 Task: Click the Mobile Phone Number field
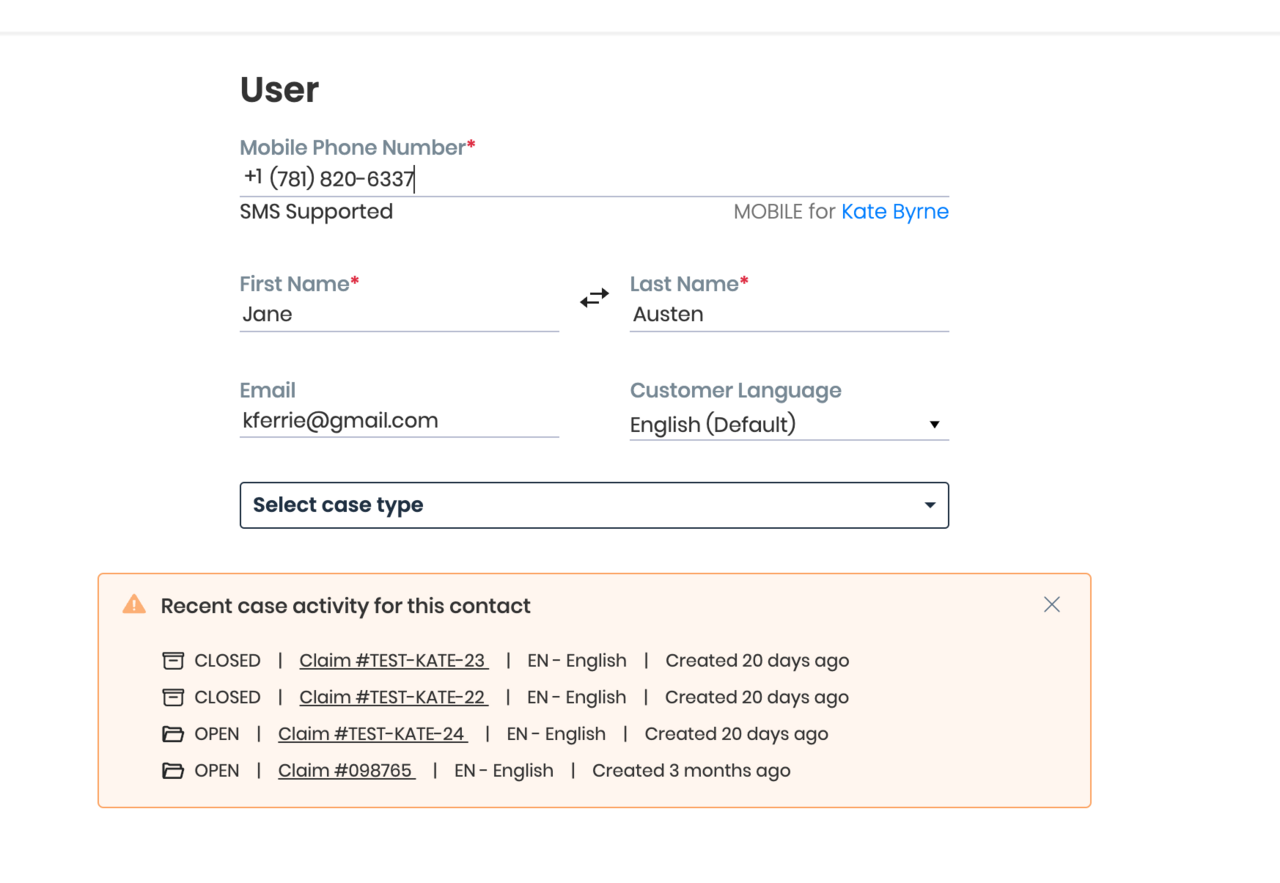pos(593,179)
